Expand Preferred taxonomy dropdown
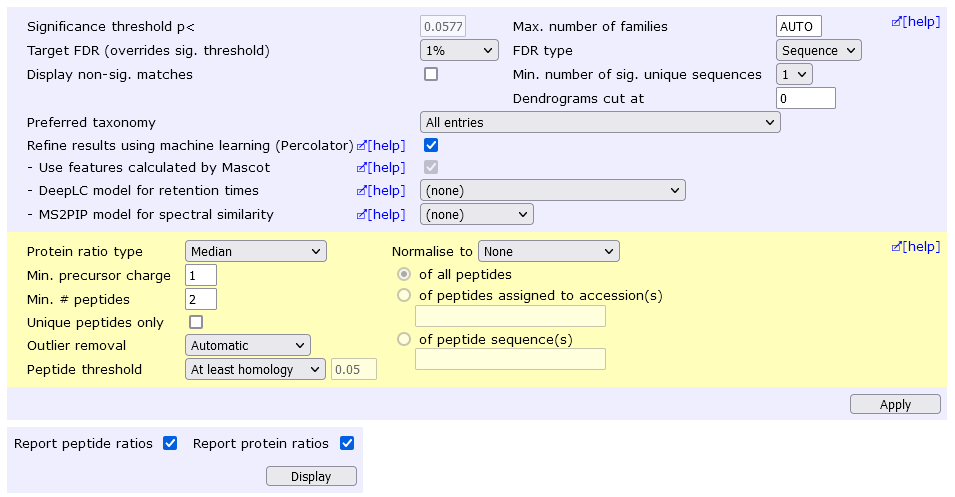Screen dimensions: 955x497 click(x=600, y=122)
